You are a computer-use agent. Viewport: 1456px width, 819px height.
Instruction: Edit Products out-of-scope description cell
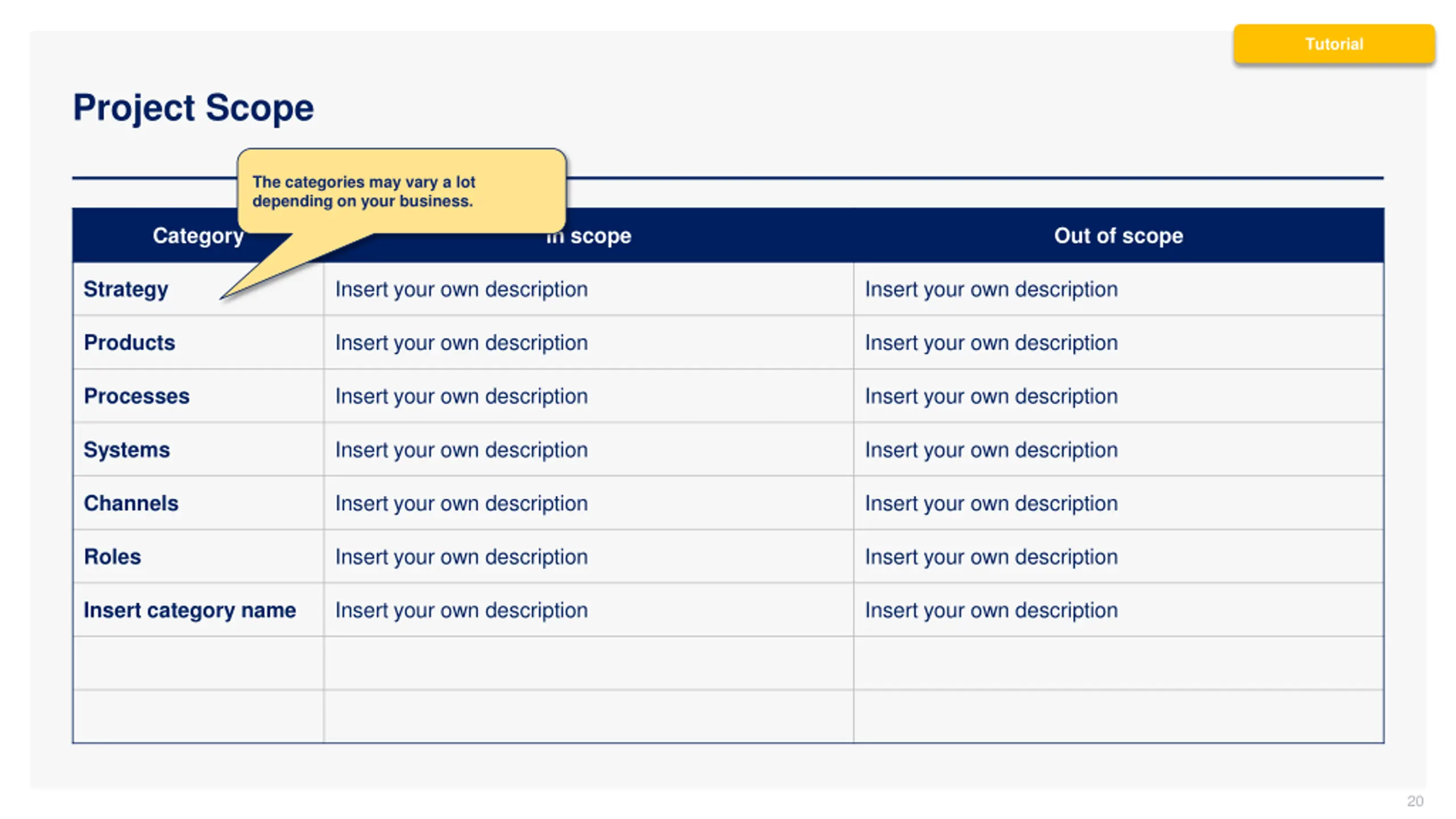(1119, 342)
